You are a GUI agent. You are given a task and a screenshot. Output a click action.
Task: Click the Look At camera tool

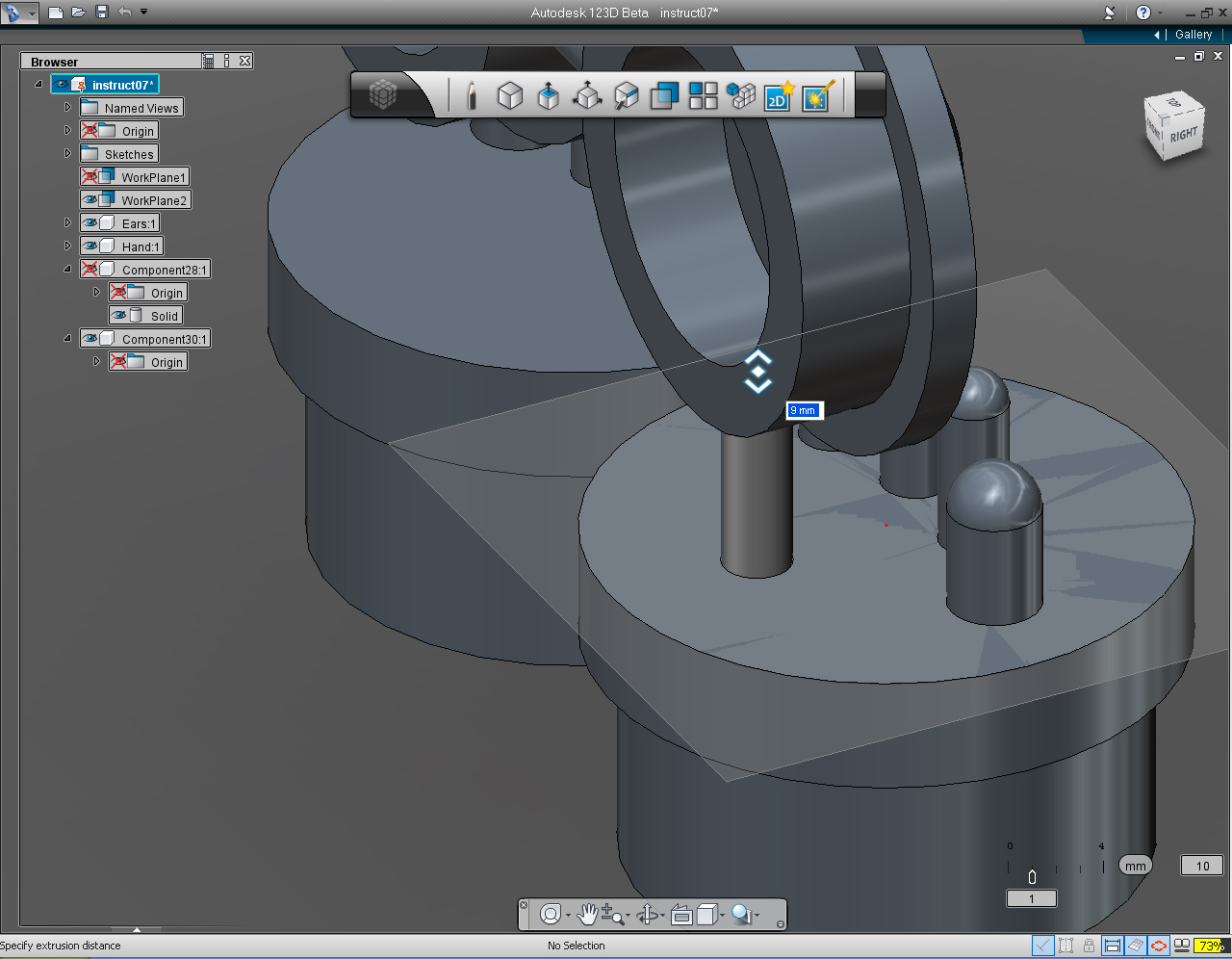tap(681, 915)
